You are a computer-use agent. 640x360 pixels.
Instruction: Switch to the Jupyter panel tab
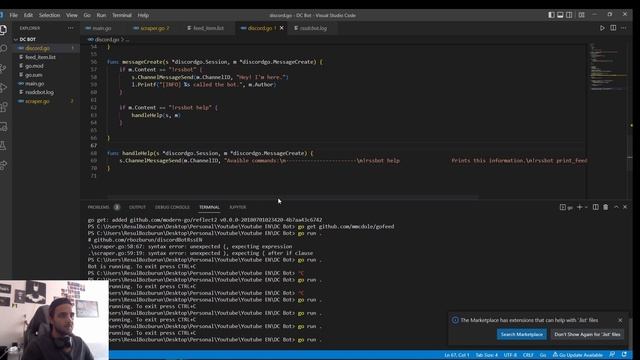tap(238, 207)
